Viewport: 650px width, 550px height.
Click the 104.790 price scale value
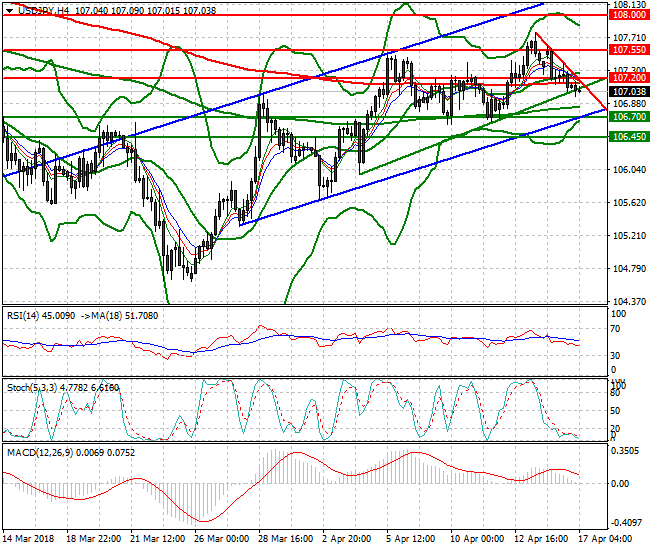tap(629, 269)
